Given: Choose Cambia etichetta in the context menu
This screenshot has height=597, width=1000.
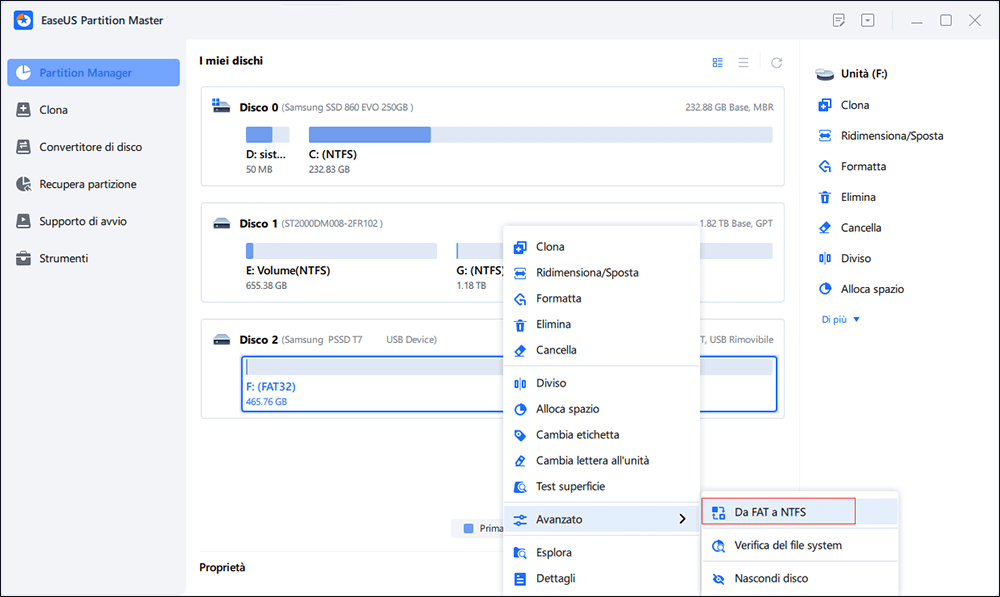Looking at the screenshot, I should click(601, 435).
